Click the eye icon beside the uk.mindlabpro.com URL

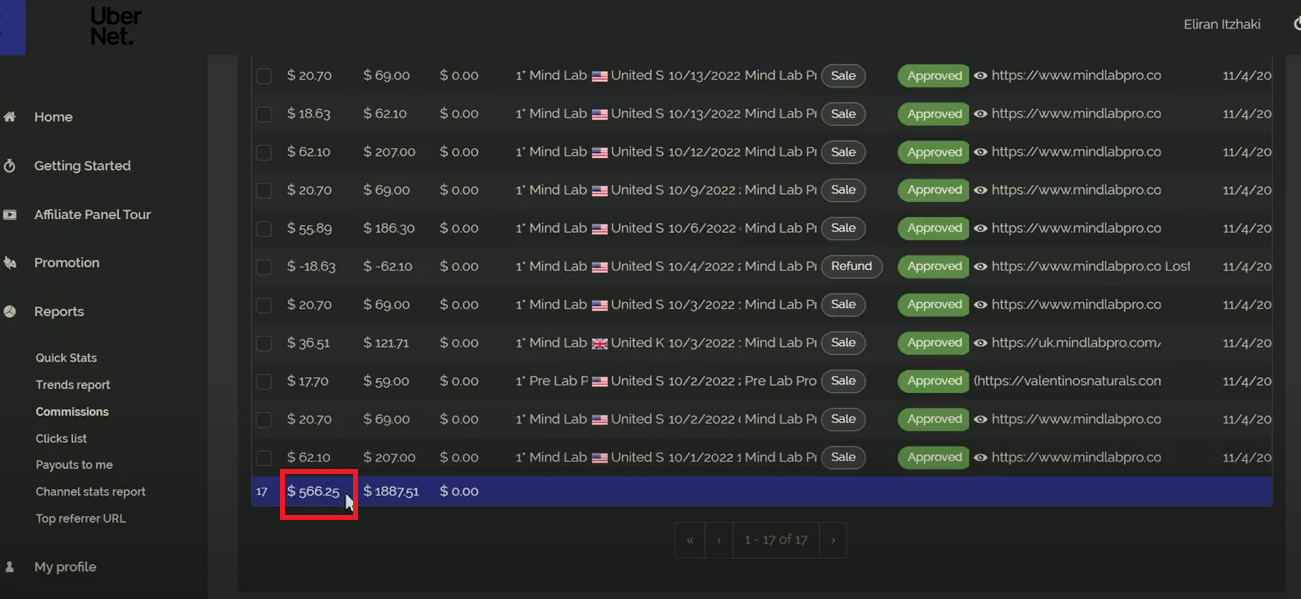[981, 343]
